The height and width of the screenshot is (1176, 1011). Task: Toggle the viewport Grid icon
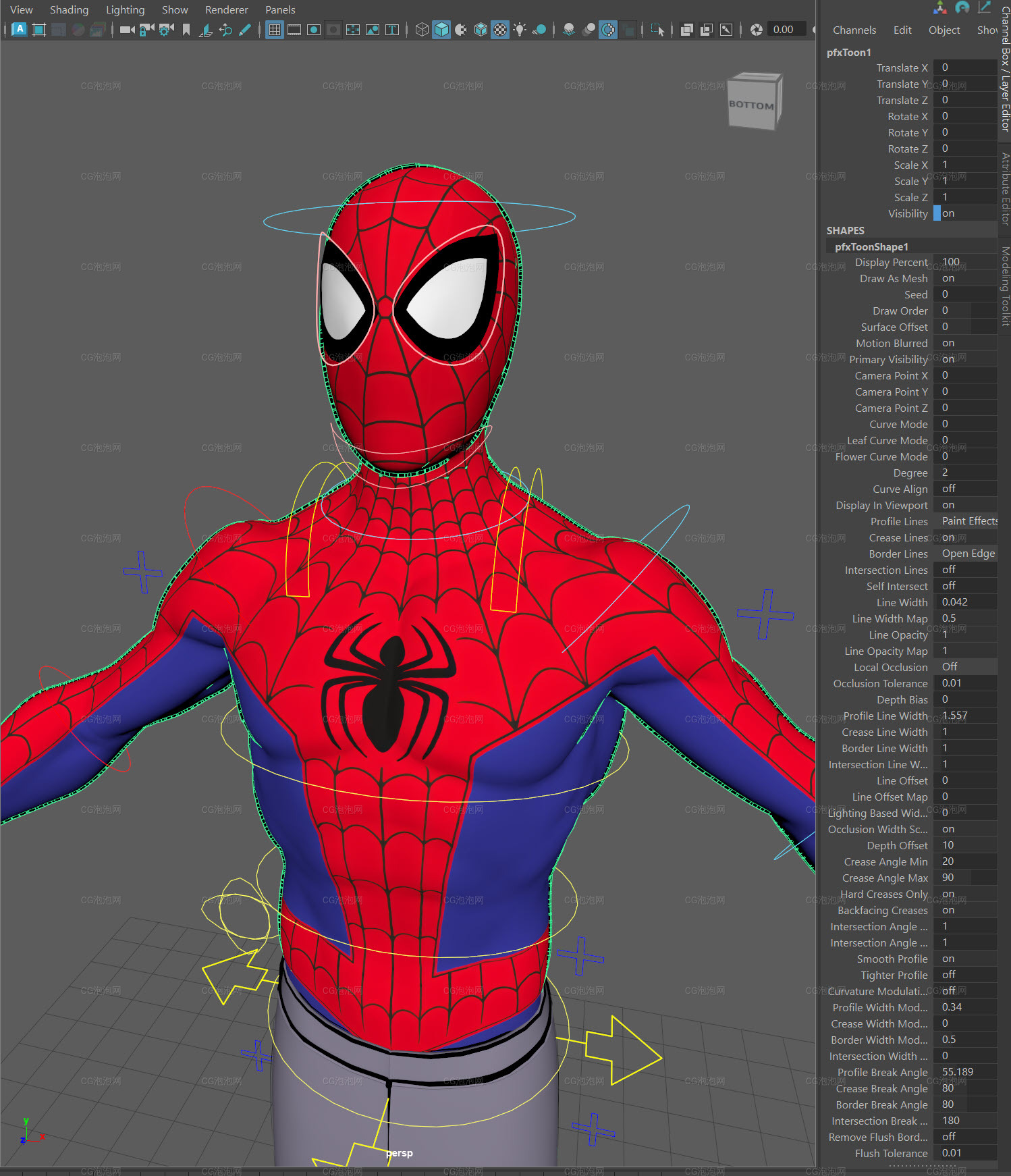(x=275, y=30)
